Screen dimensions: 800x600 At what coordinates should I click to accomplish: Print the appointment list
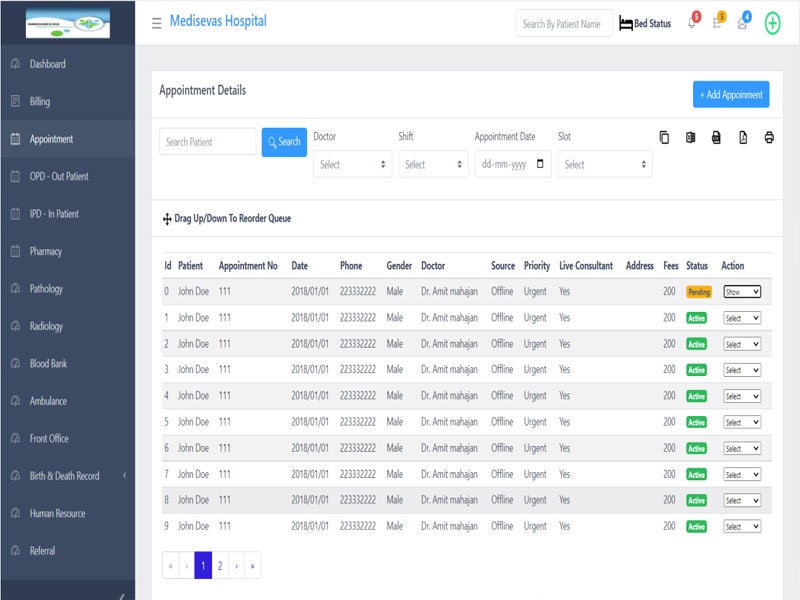pos(769,138)
